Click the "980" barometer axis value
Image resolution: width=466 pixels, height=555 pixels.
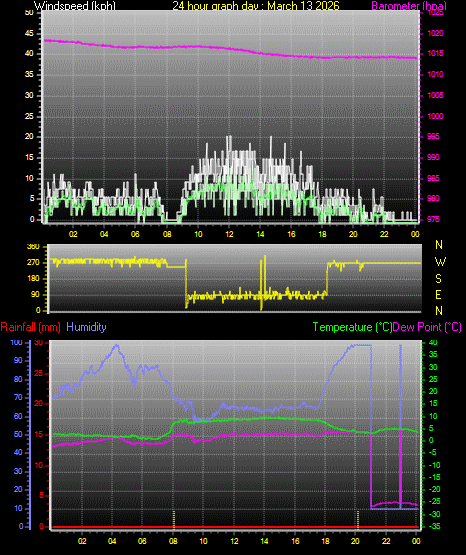point(433,198)
